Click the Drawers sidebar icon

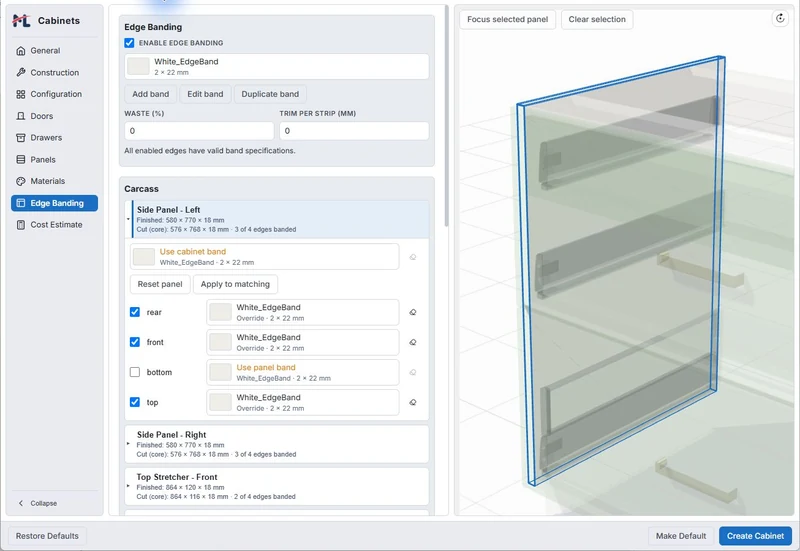(x=20, y=138)
